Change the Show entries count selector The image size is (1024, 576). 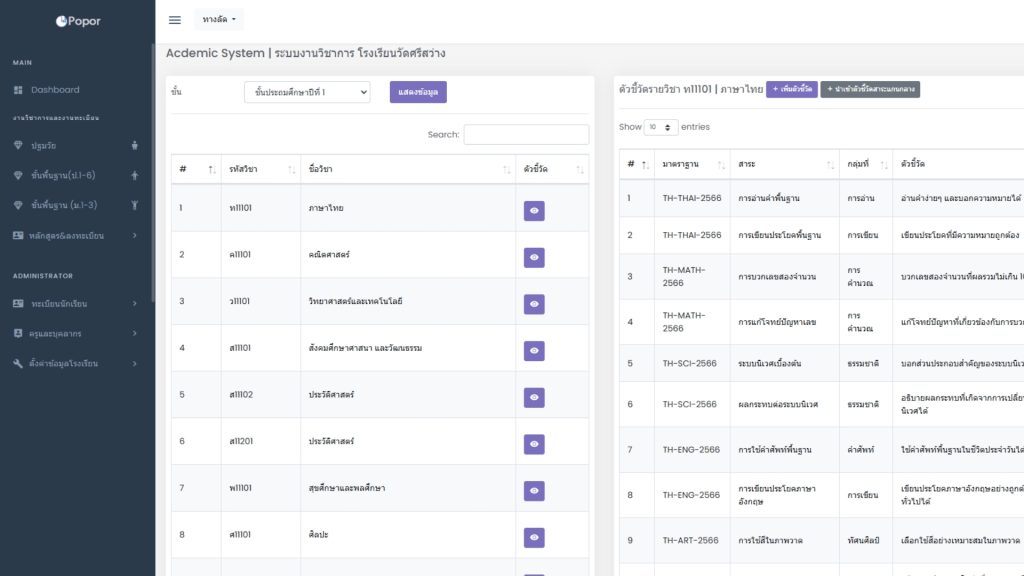(x=661, y=127)
